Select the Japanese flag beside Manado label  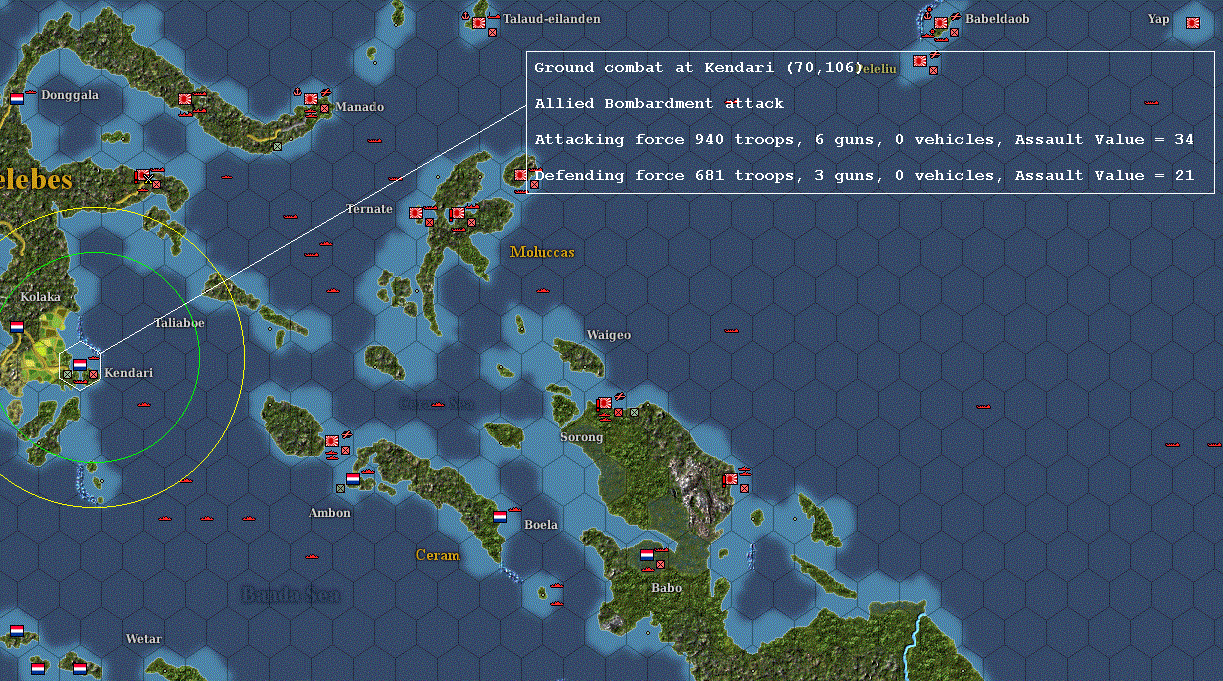(311, 99)
